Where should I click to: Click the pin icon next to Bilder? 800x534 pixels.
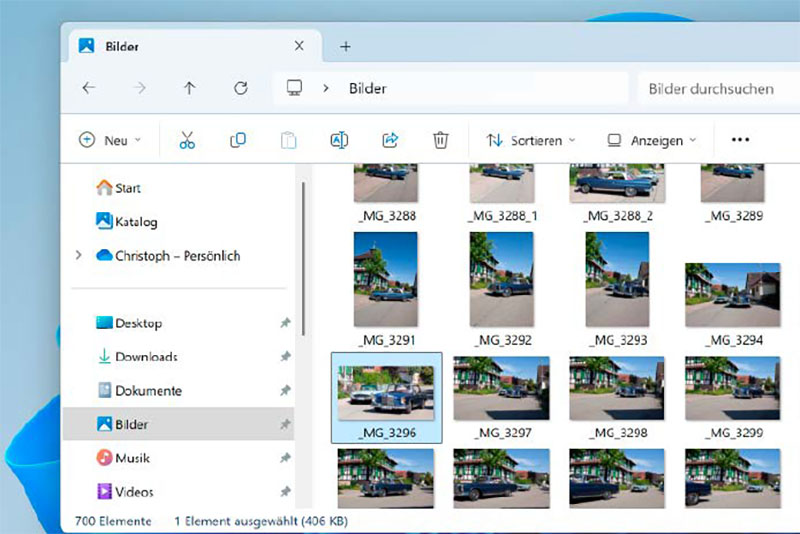[285, 424]
